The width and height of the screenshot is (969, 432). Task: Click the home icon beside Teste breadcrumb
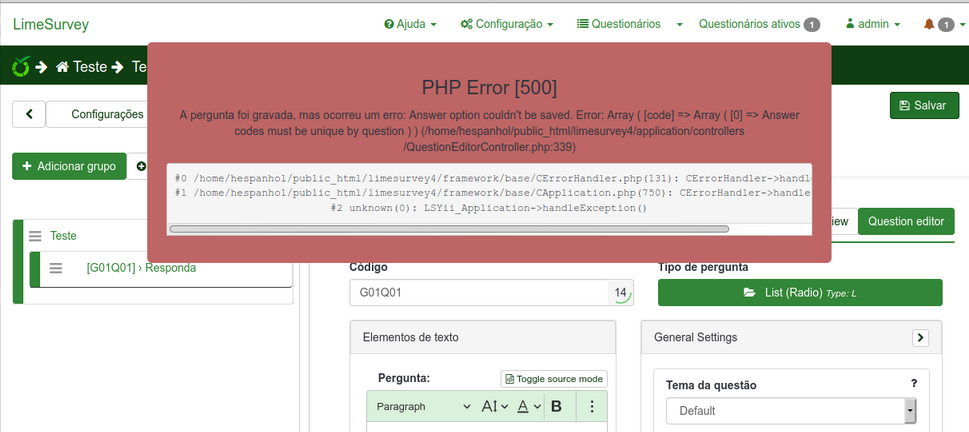[x=62, y=67]
